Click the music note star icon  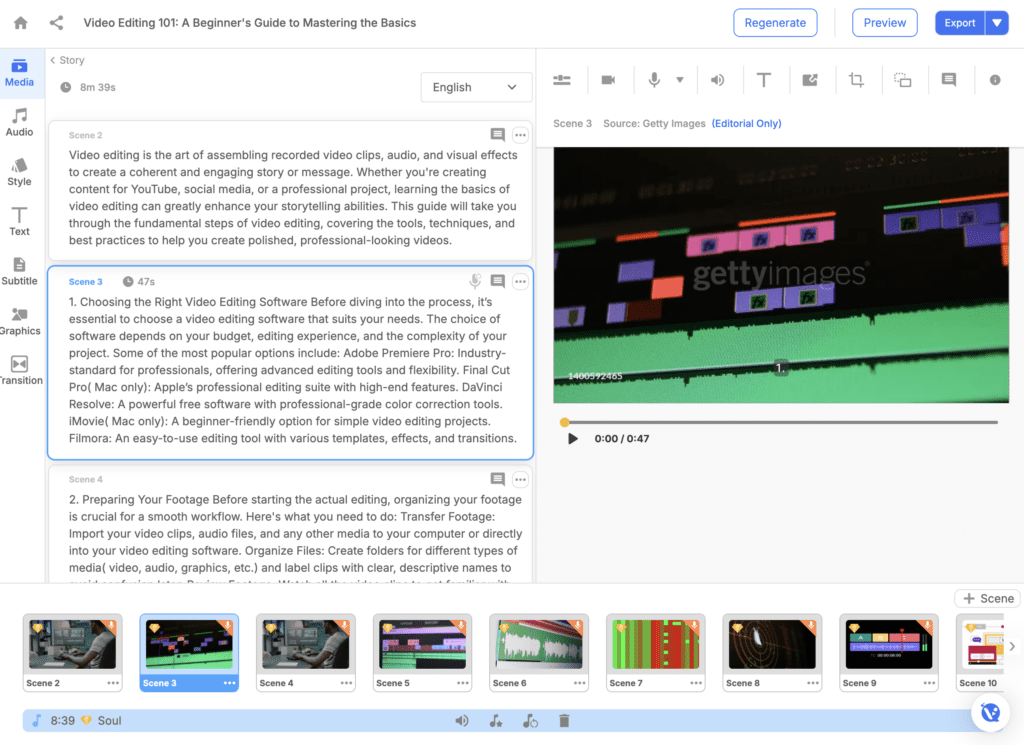click(496, 721)
